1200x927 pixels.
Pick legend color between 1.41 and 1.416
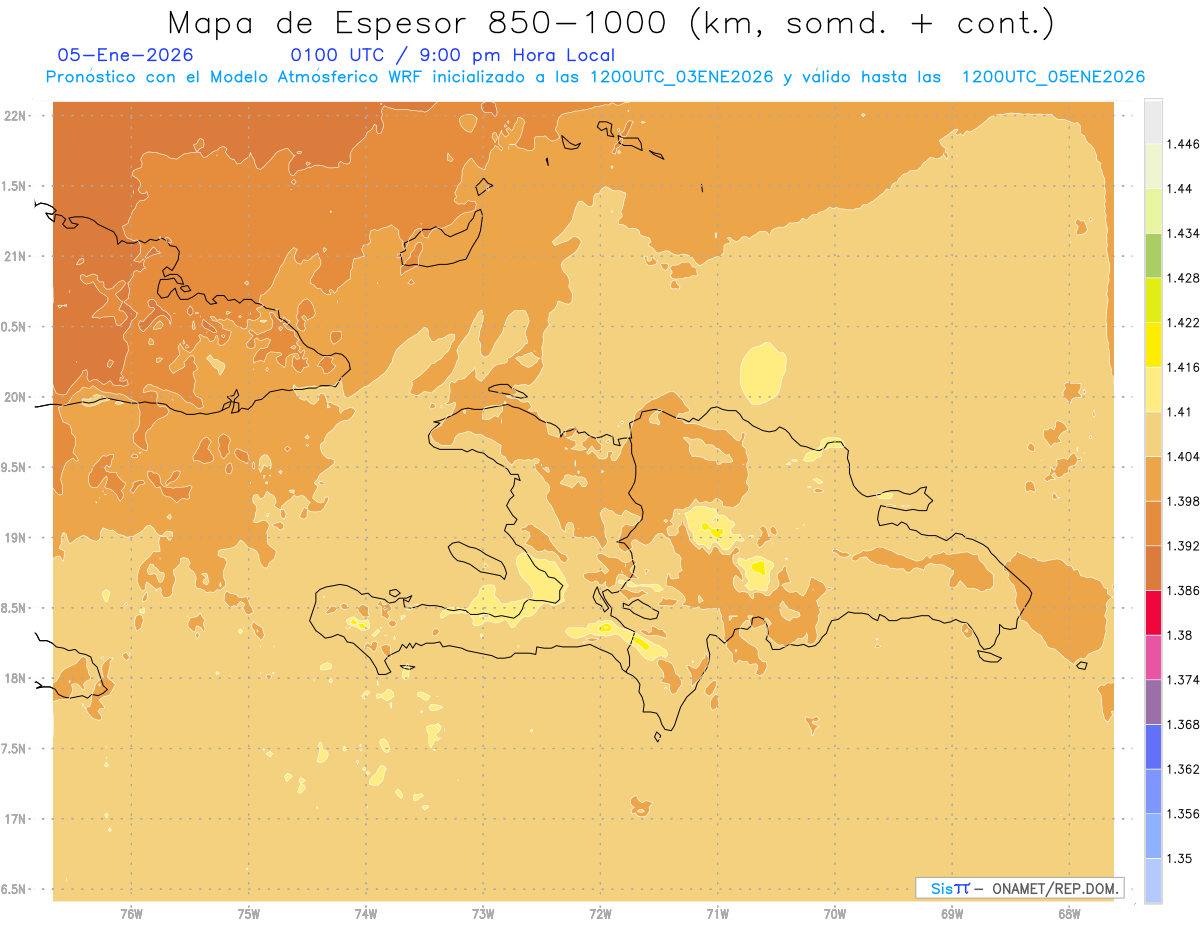point(1153,389)
